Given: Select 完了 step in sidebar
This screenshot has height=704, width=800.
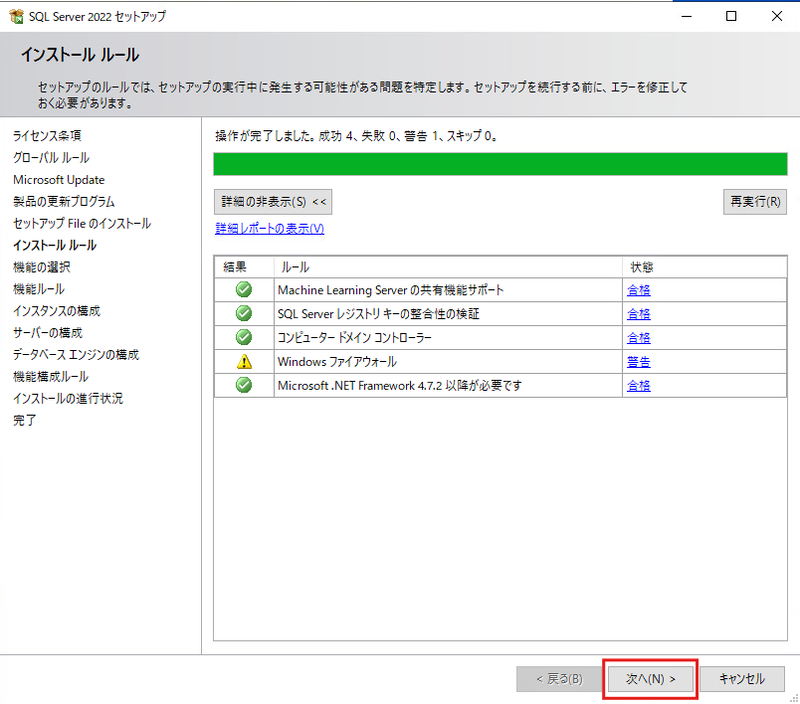Looking at the screenshot, I should [24, 420].
